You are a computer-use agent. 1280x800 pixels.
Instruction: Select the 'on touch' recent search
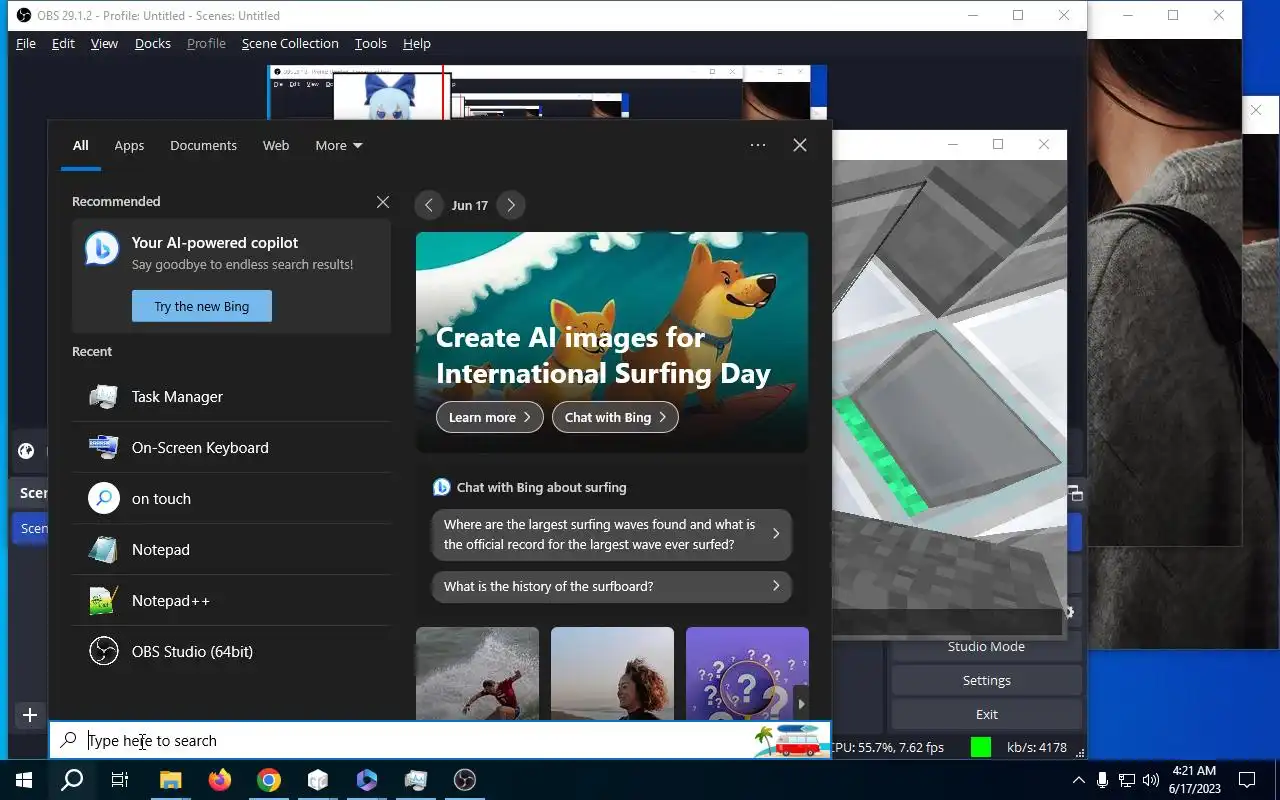pyautogui.click(x=231, y=499)
